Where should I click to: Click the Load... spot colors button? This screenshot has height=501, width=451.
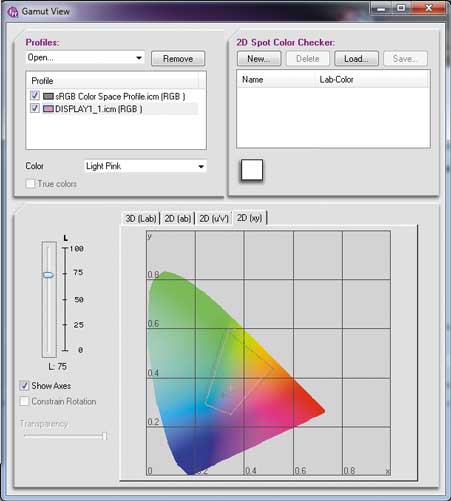tap(356, 59)
